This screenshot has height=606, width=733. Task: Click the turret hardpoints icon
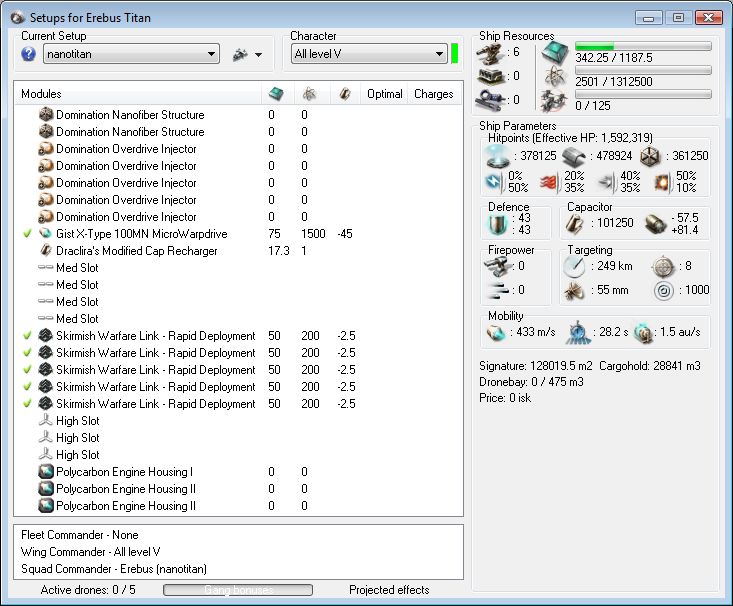490,54
